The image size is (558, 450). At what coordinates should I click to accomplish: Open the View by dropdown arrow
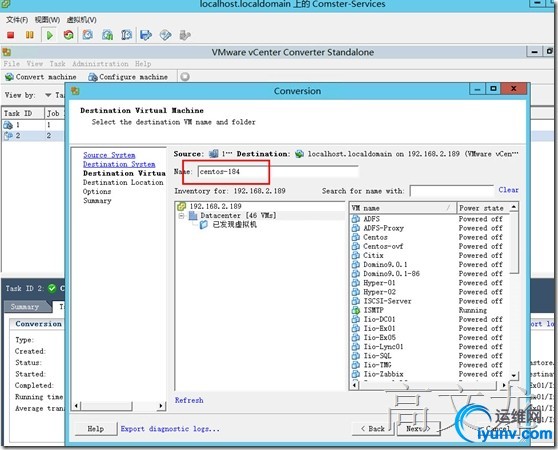coord(48,95)
